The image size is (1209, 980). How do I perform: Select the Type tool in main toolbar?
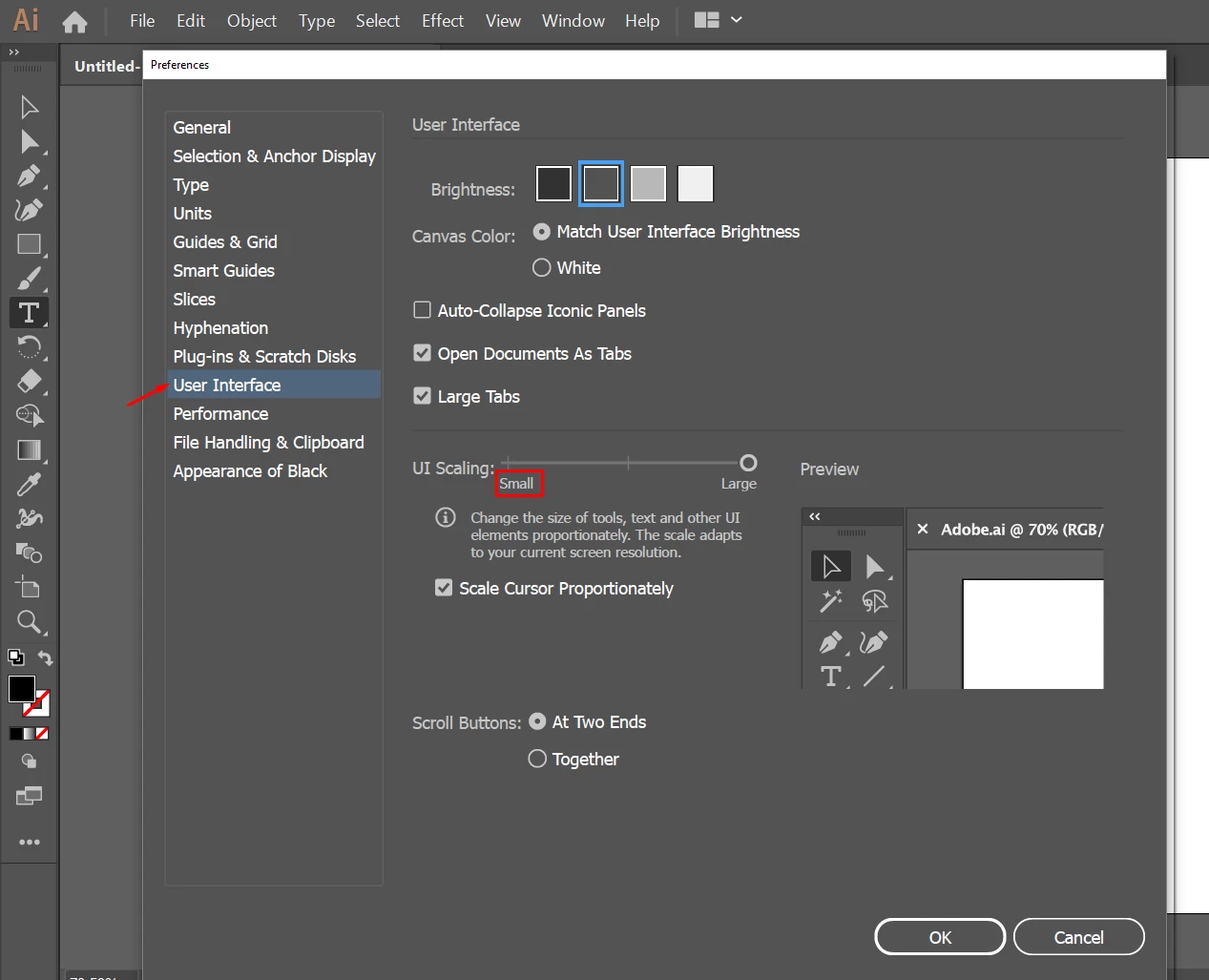point(29,313)
